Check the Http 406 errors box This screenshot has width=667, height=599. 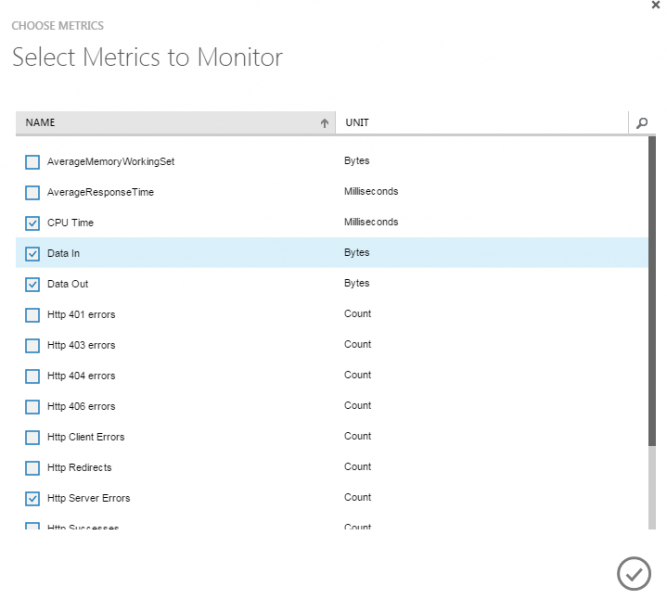[x=32, y=407]
